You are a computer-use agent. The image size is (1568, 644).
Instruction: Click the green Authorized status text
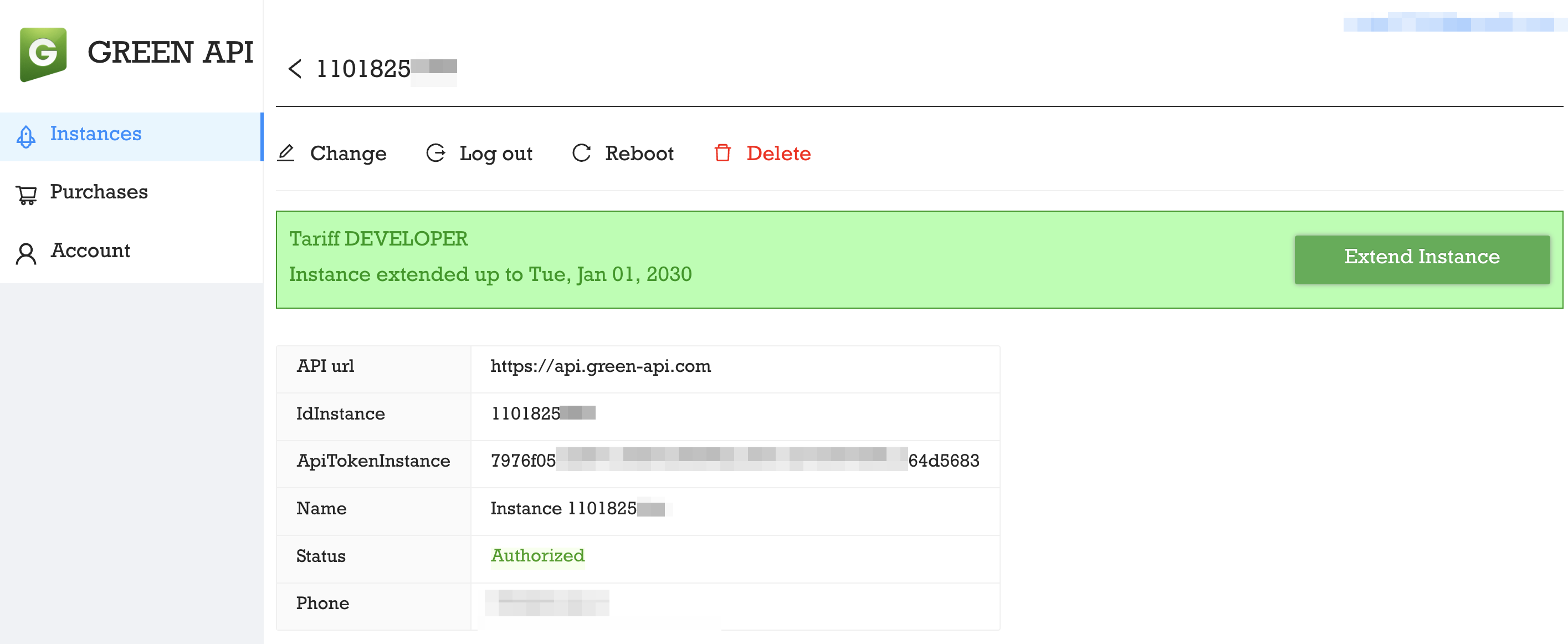coord(538,556)
